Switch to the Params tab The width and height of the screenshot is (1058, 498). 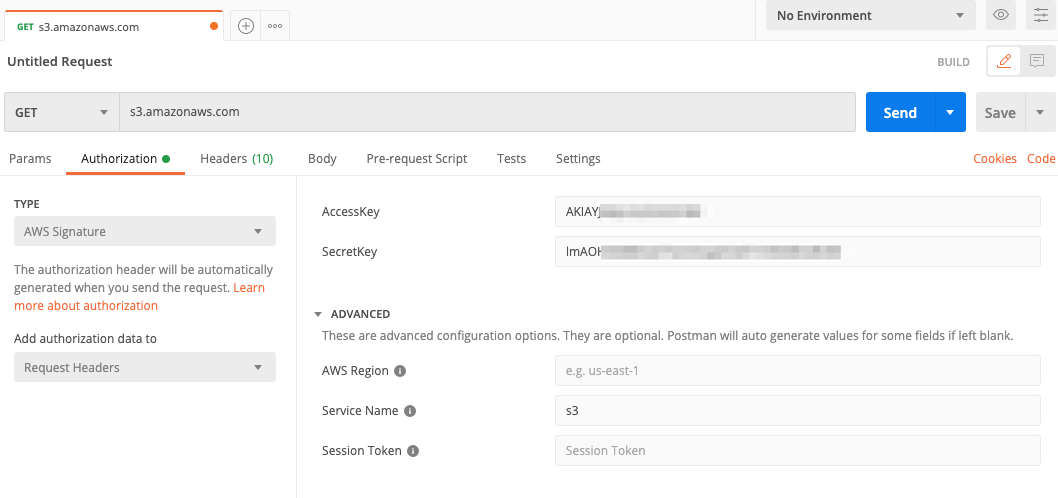coord(30,159)
